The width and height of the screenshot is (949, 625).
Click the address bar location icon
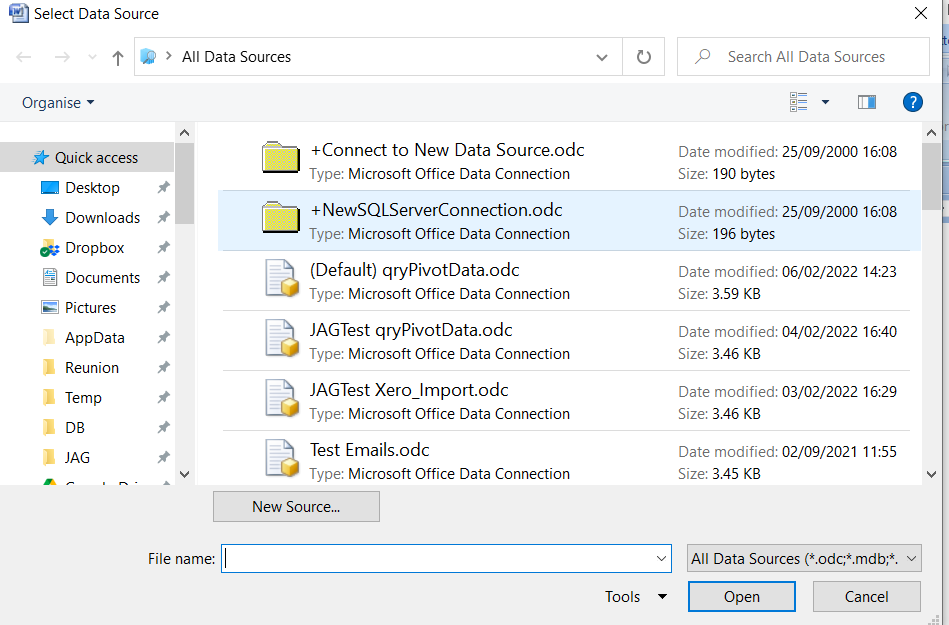[148, 57]
